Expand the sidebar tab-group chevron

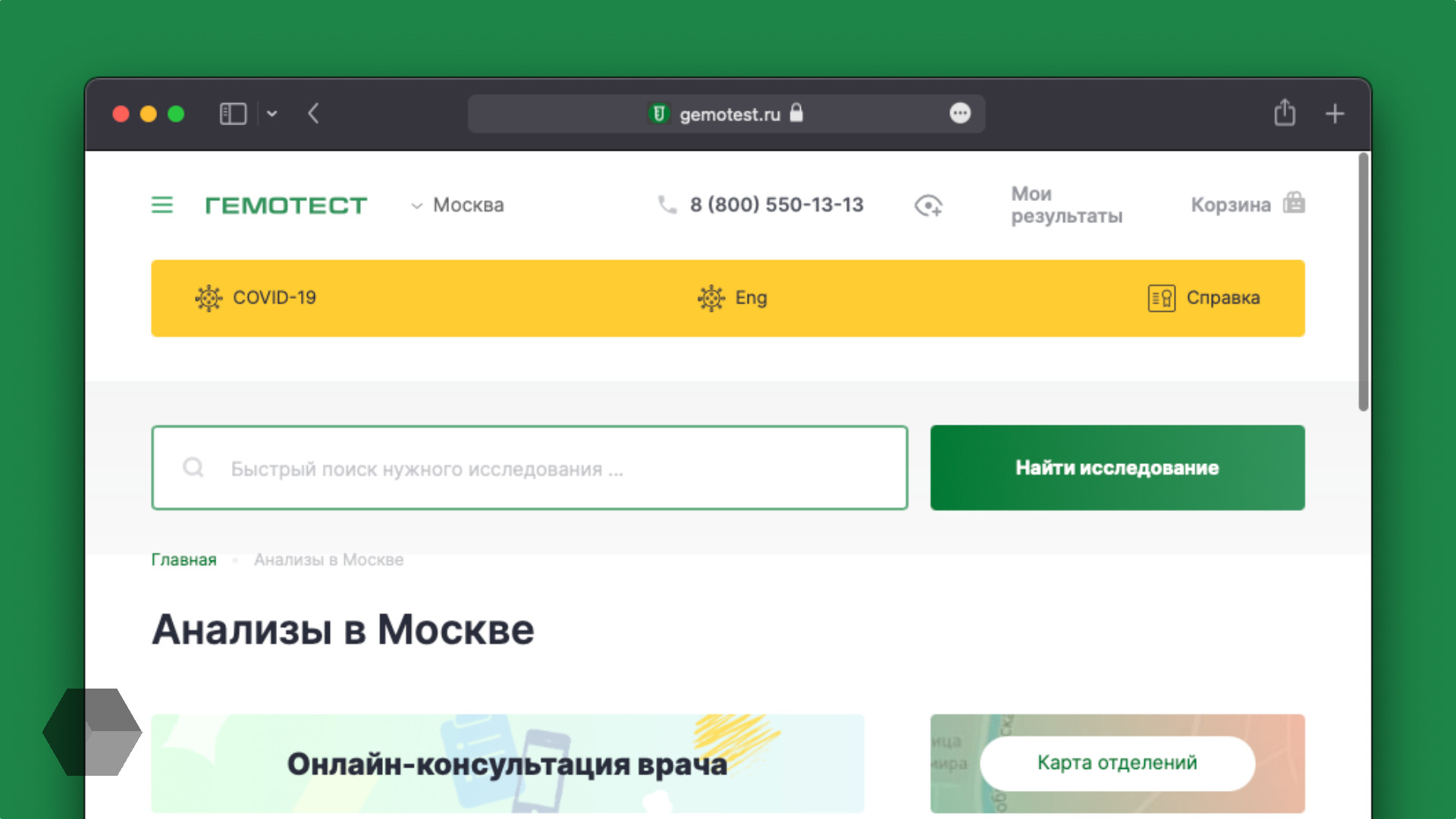(x=271, y=114)
